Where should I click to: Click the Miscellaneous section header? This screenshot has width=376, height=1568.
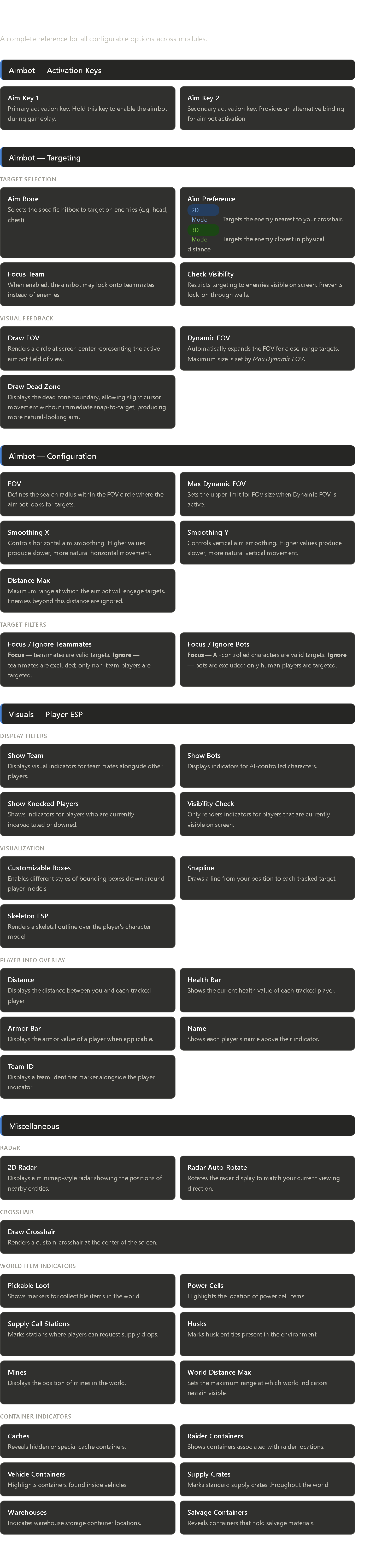point(178,1126)
